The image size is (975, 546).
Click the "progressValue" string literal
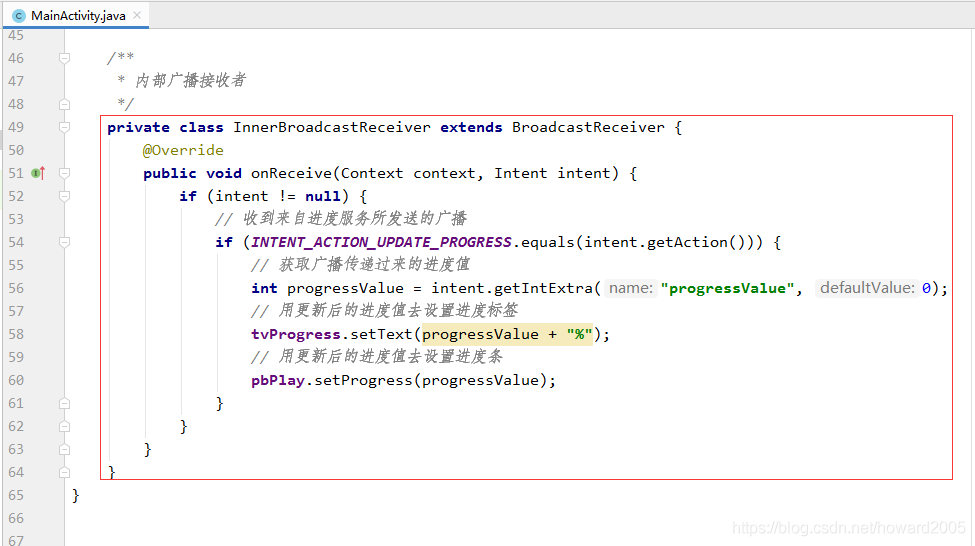[728, 288]
